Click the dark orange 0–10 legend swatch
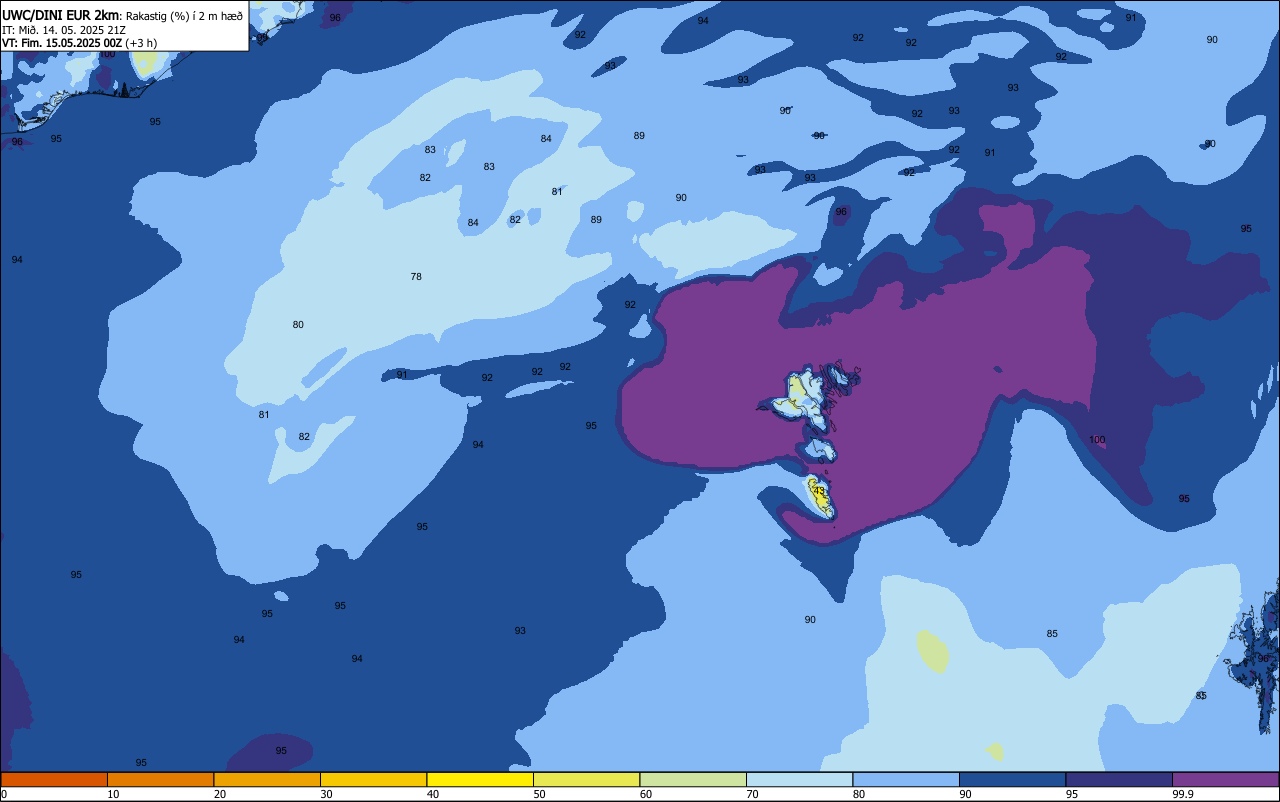This screenshot has width=1280, height=802. (54, 779)
